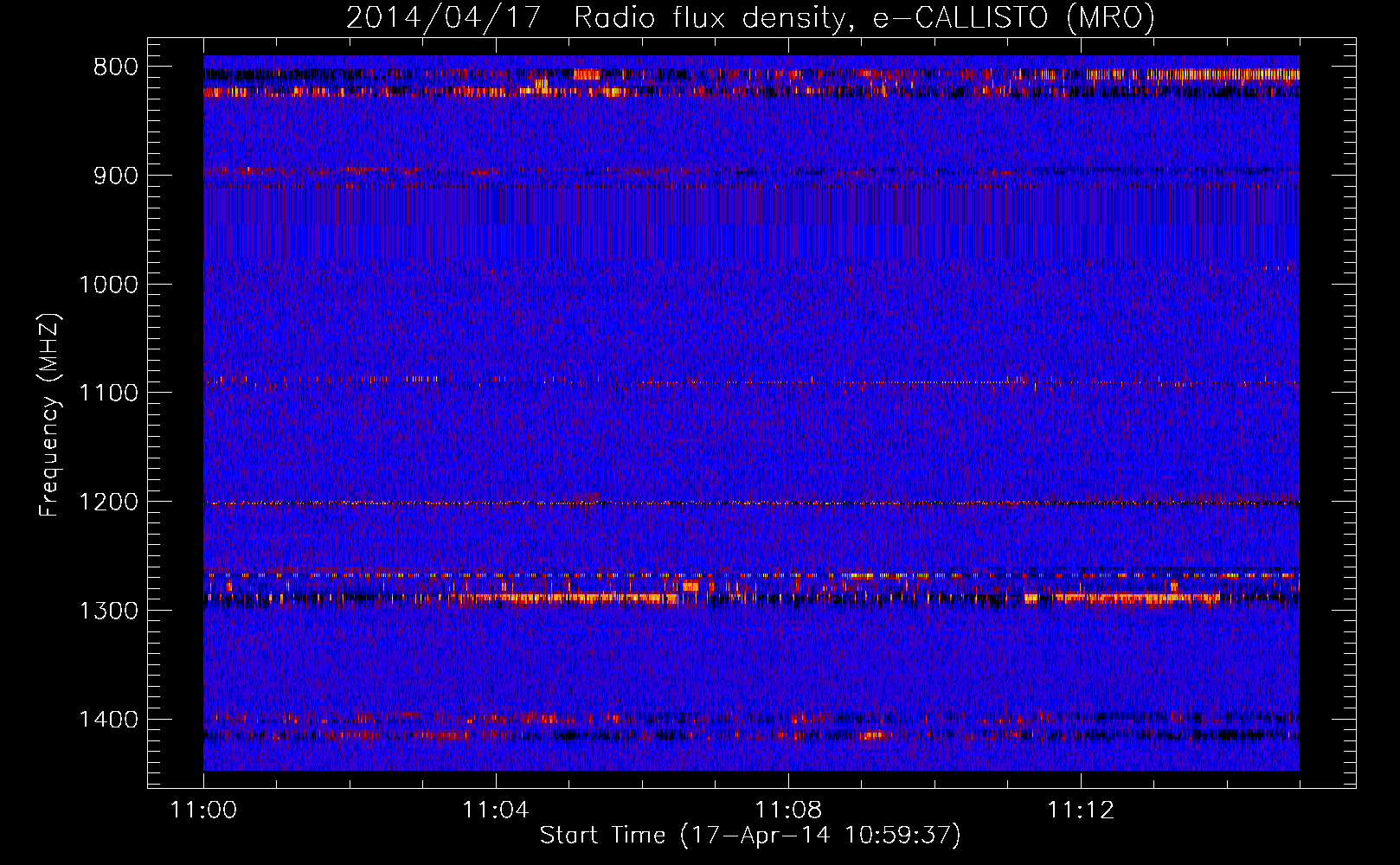This screenshot has height=865, width=1400.
Task: Click the plot title '2014/04/17 Radio flux density, e-CALLISTO (MRO)'
Action: pyautogui.click(x=750, y=17)
